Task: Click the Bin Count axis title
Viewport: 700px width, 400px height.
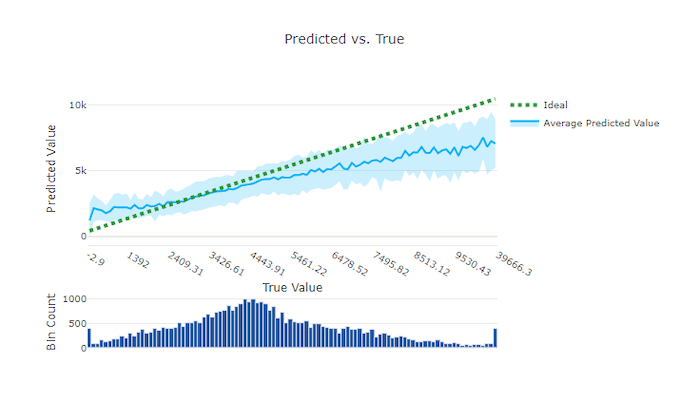Action: tap(51, 321)
